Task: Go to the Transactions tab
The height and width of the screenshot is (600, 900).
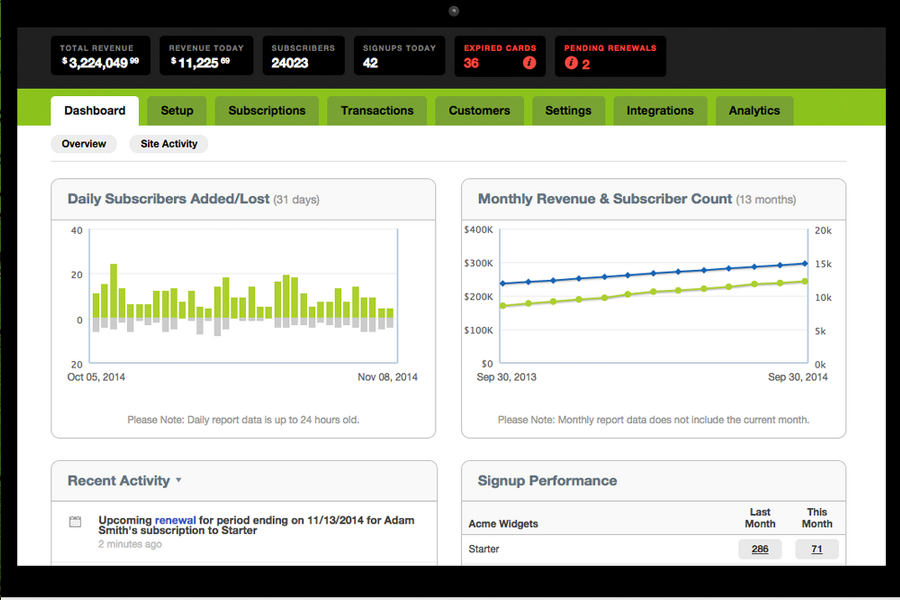Action: (377, 110)
